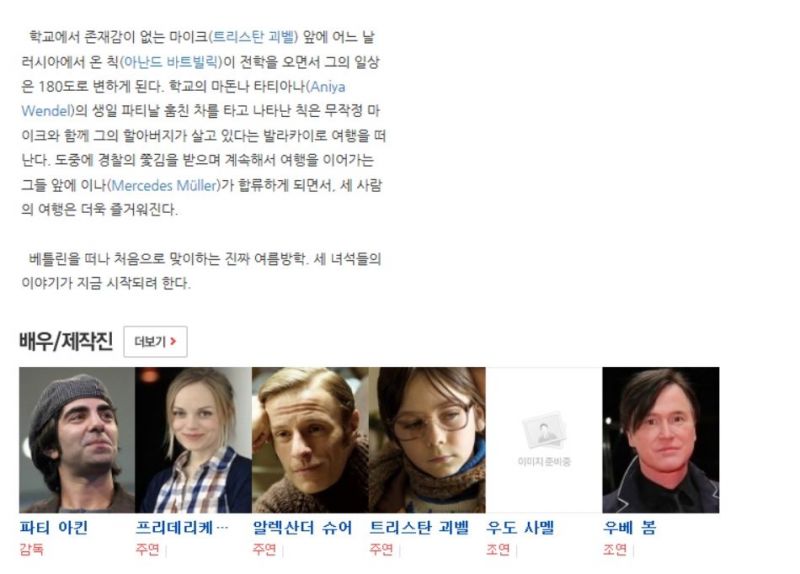
Task: Open the blonde actress 프리데리케 photo
Action: pyautogui.click(x=193, y=440)
